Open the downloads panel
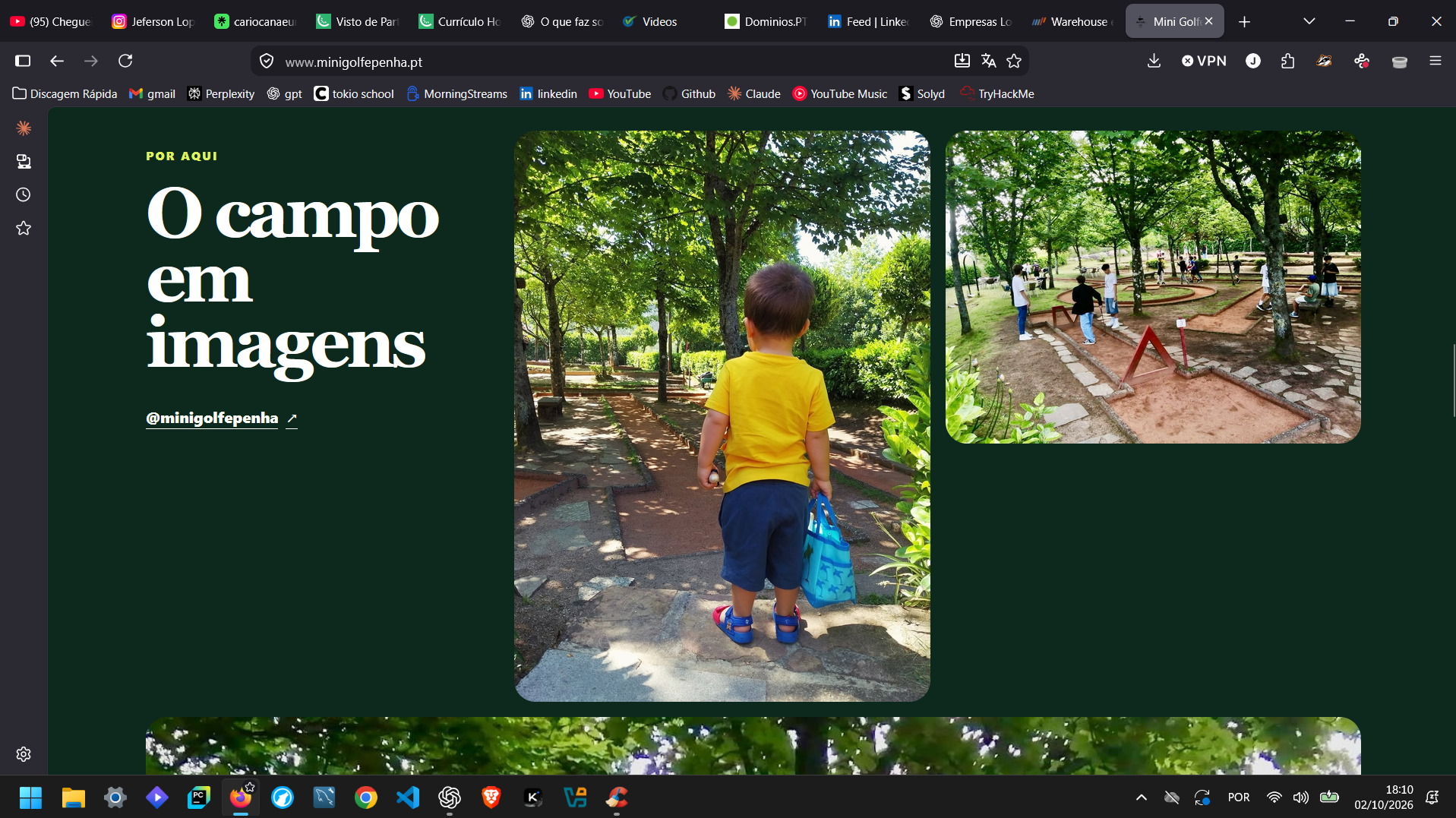This screenshot has width=1456, height=818. click(x=1154, y=61)
